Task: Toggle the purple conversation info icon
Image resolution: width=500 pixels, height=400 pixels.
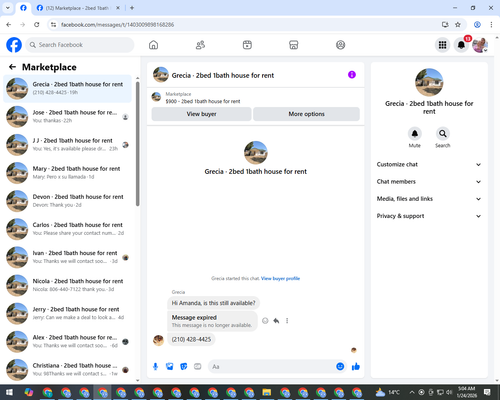Action: (352, 75)
